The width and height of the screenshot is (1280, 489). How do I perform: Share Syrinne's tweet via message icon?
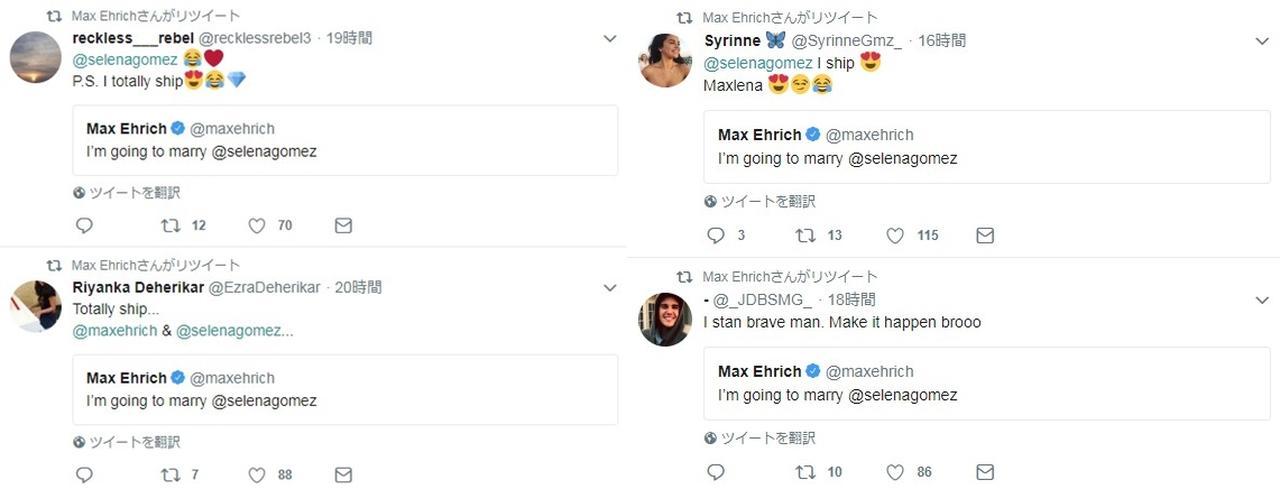[985, 236]
